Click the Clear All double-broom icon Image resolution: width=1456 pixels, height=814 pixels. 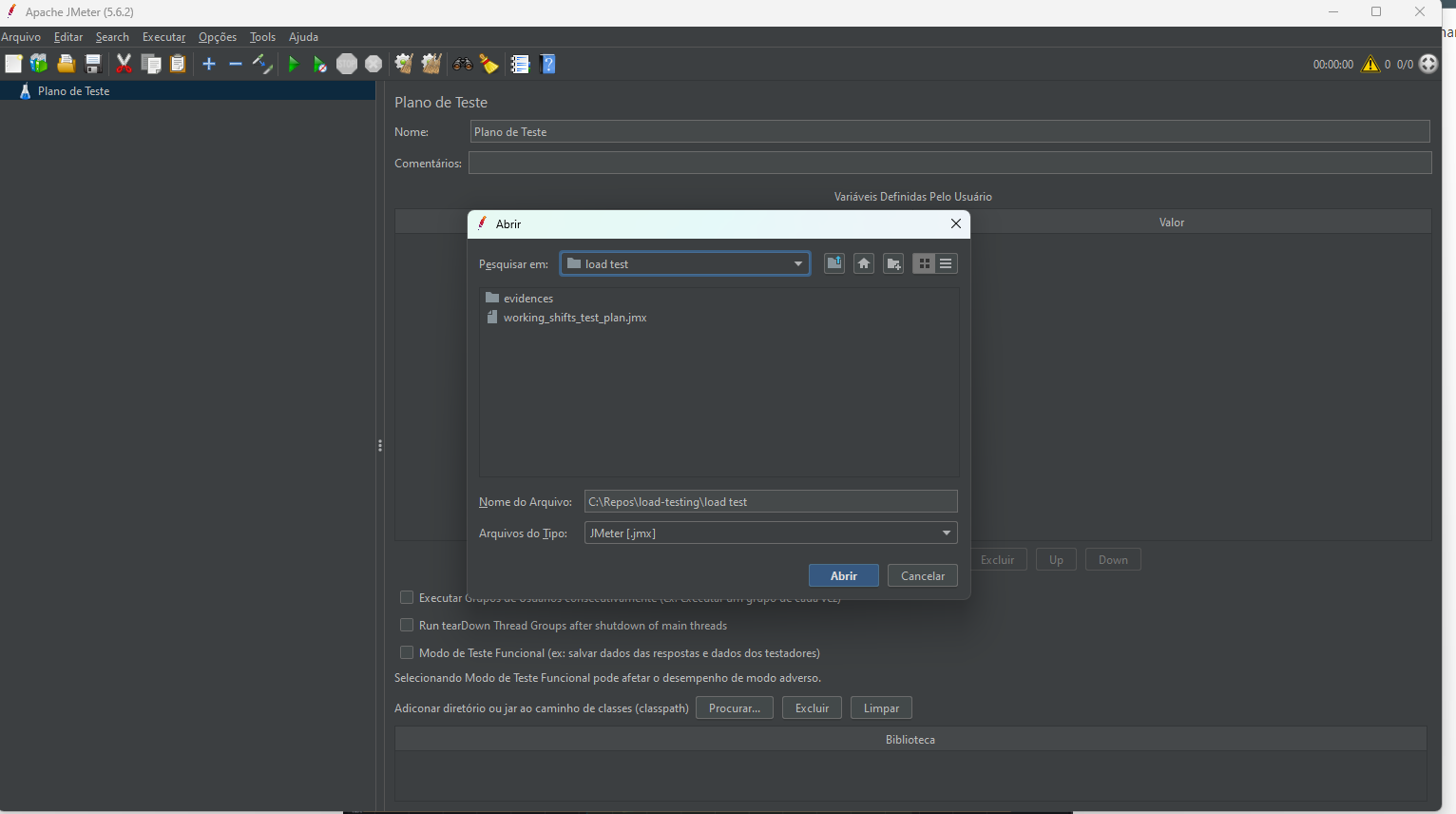coord(431,64)
